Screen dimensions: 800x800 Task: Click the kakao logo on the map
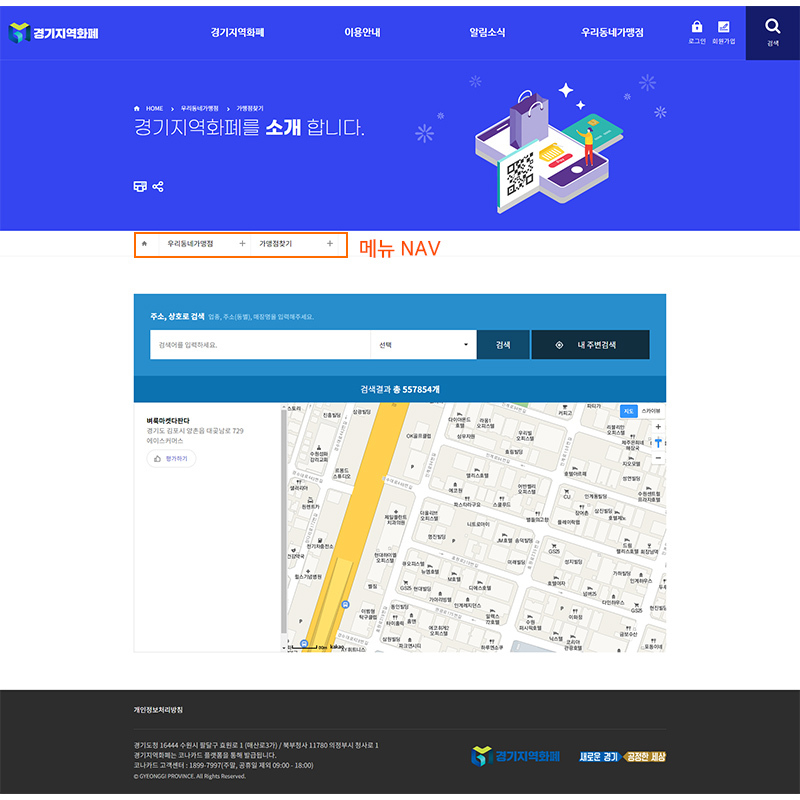[x=337, y=647]
